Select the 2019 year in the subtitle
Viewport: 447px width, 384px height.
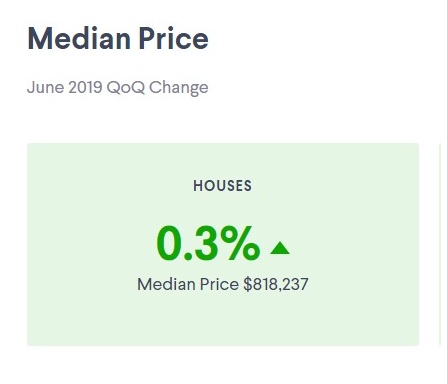[x=85, y=87]
